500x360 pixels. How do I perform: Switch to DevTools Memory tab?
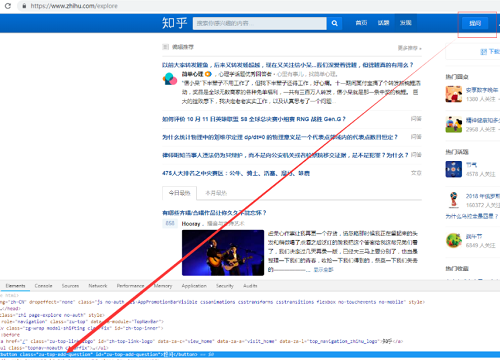coord(163,286)
